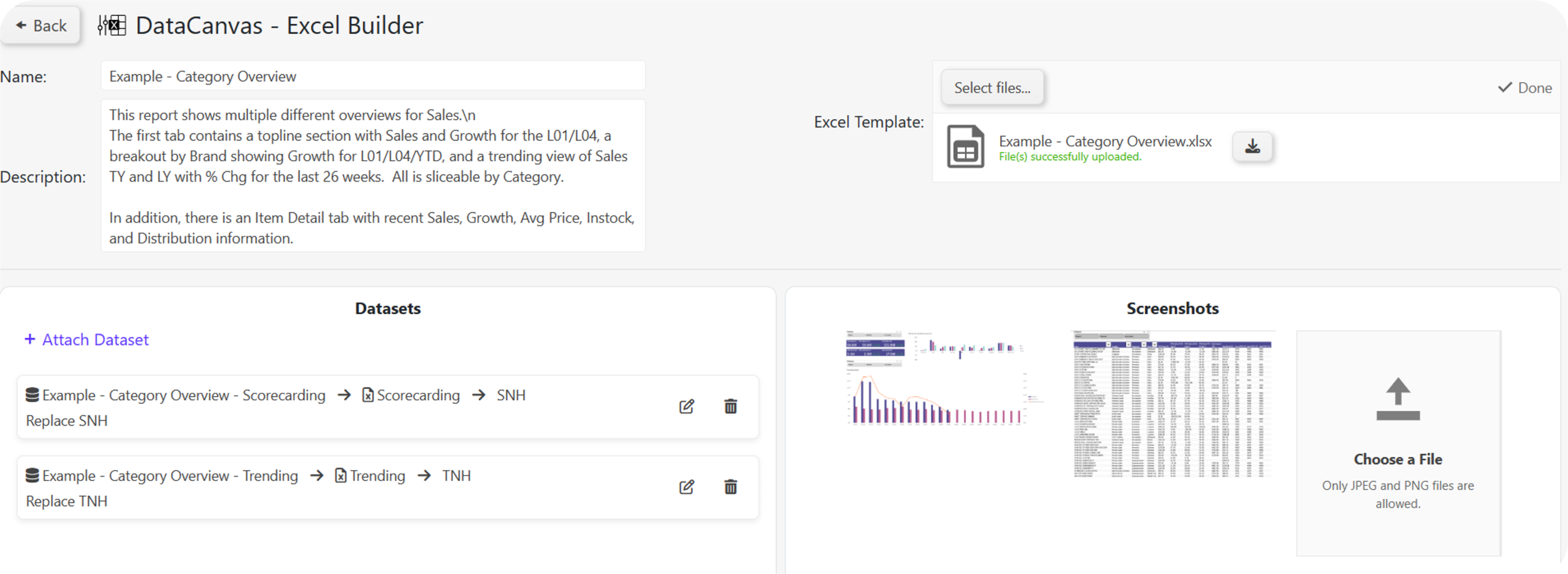The height and width of the screenshot is (574, 1568).
Task: Download the Example - Category Overview.xlsx template
Action: click(x=1252, y=146)
